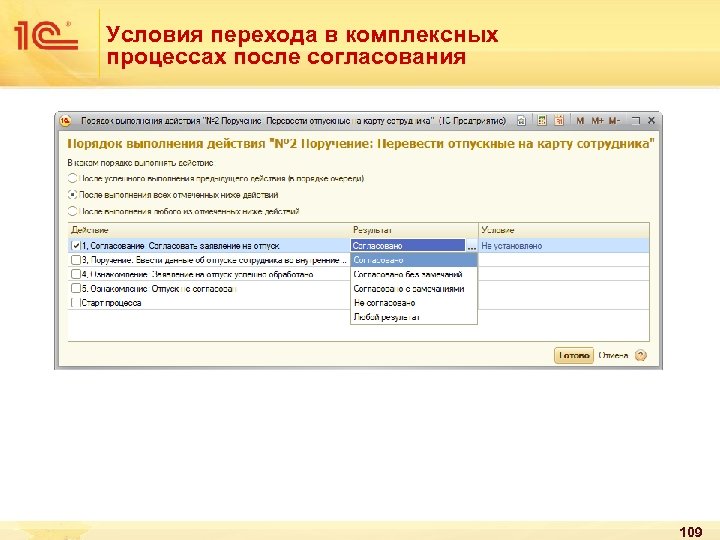720x540 pixels.
Task: Click the M+ memory add button
Action: coord(597,121)
